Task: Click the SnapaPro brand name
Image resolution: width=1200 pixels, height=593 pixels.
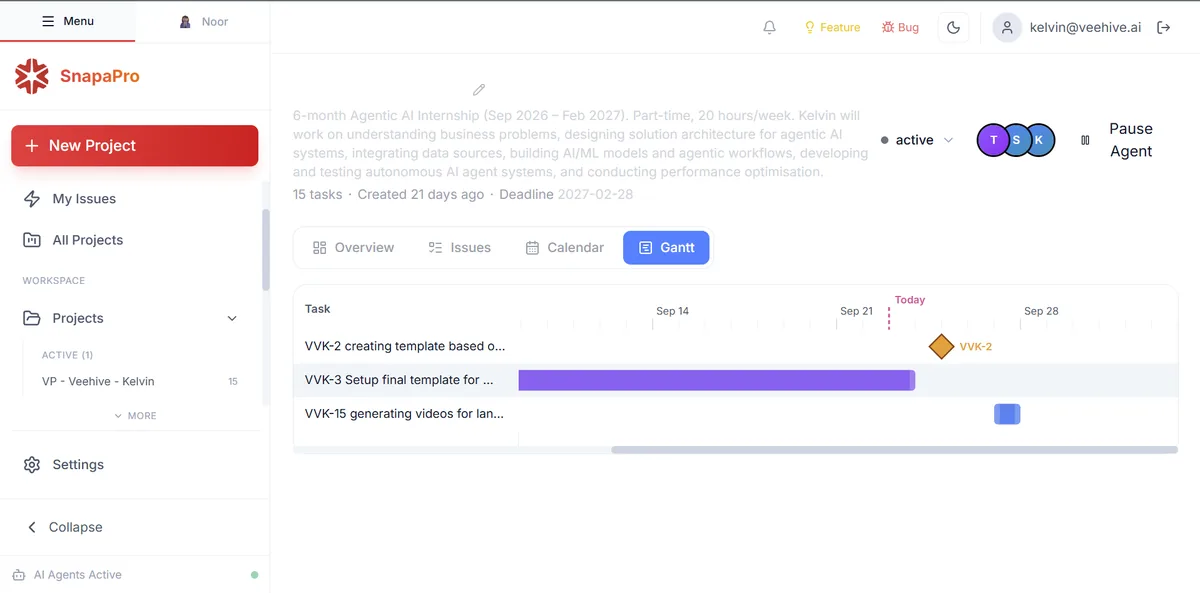Action: 99,76
